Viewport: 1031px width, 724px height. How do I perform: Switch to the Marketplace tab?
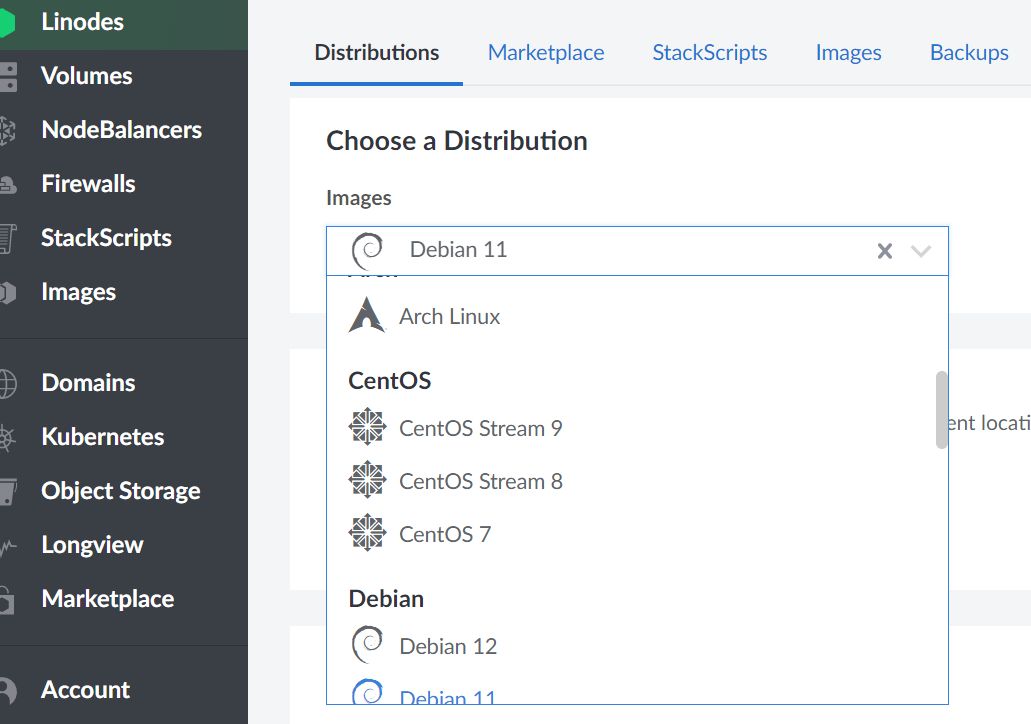click(545, 53)
